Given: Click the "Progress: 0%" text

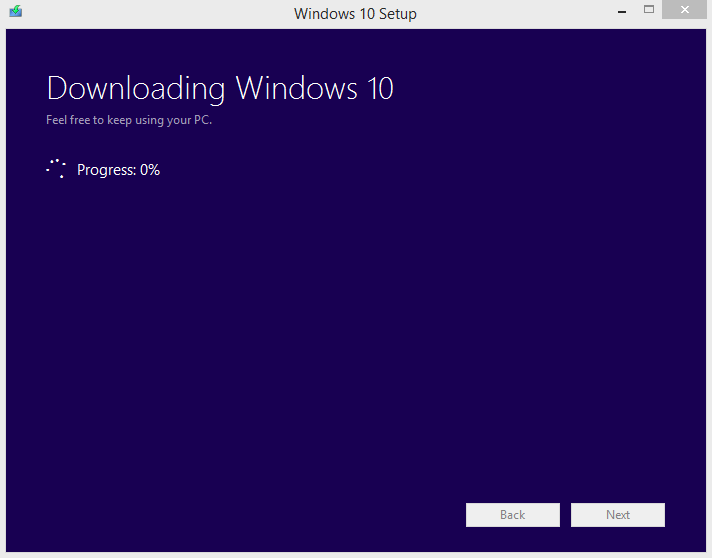Looking at the screenshot, I should tap(118, 170).
